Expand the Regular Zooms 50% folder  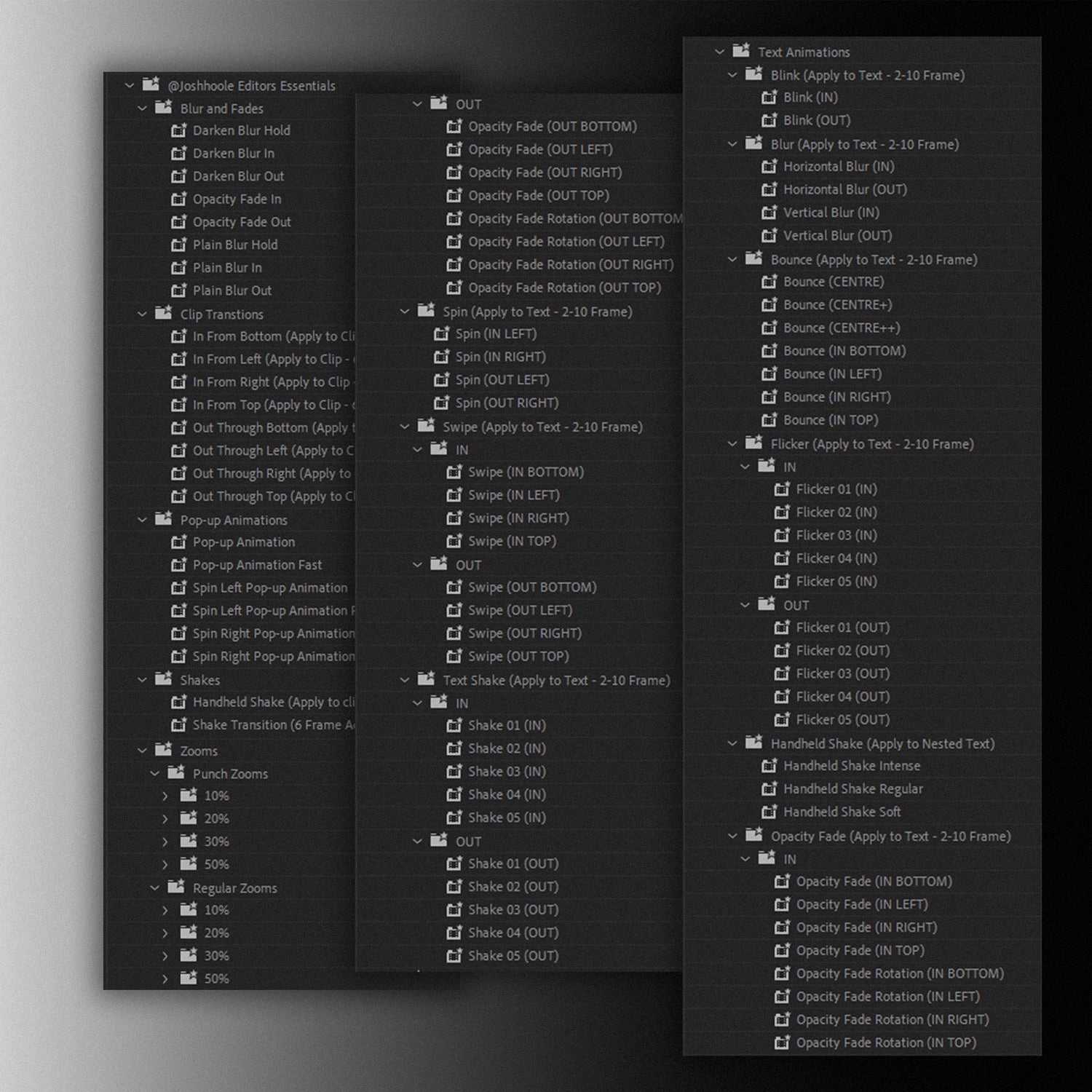coord(165,979)
